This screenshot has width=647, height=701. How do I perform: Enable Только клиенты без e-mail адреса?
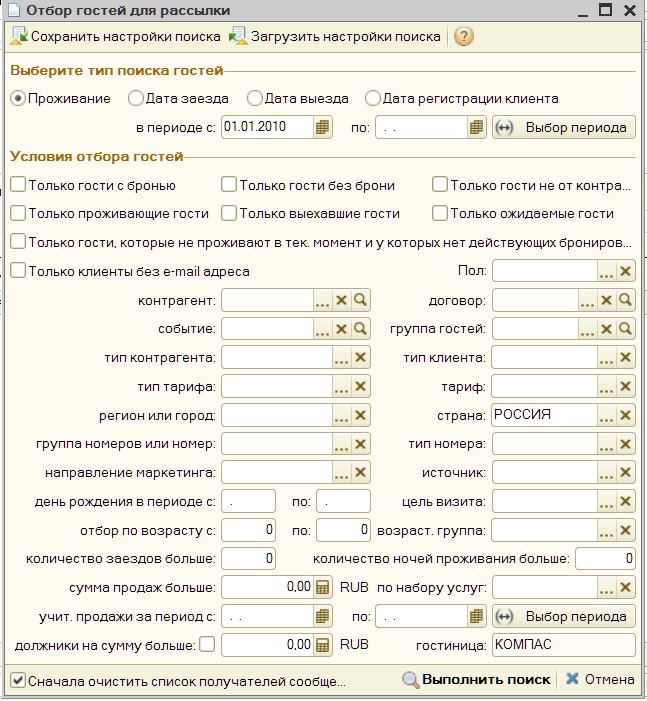click(x=18, y=271)
